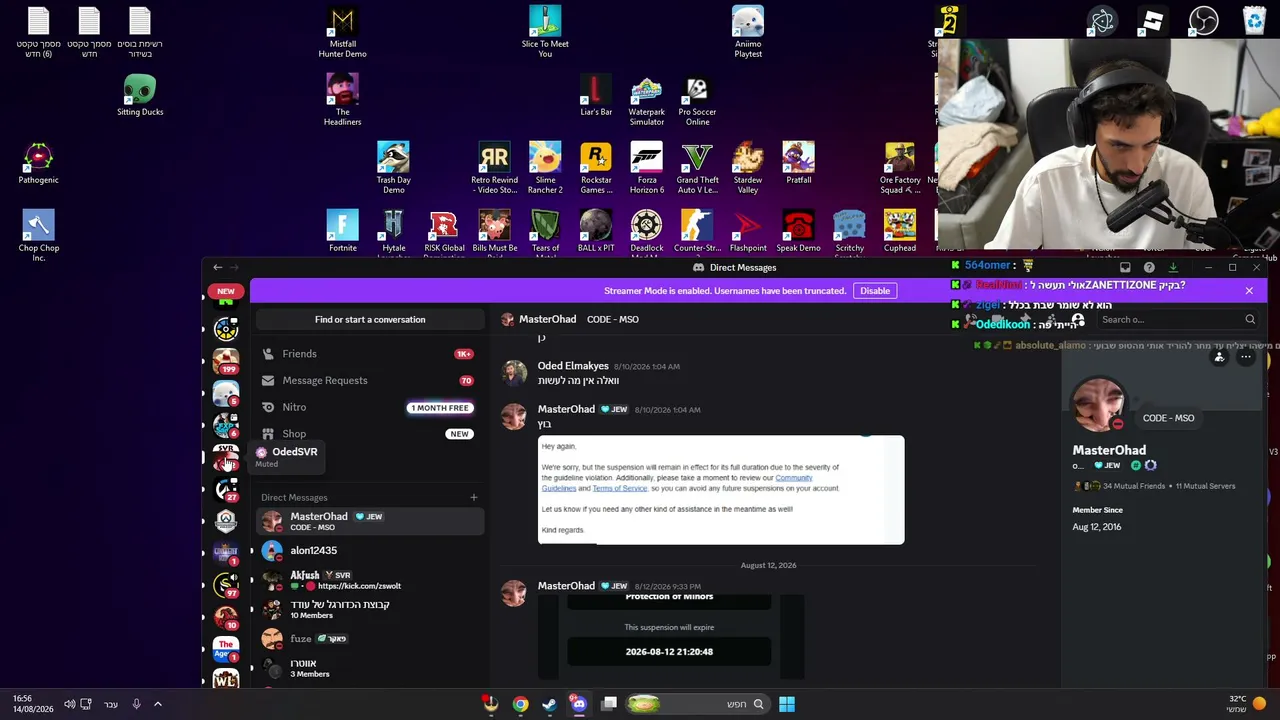
Task: Open the colorful wheel server icon
Action: click(226, 329)
